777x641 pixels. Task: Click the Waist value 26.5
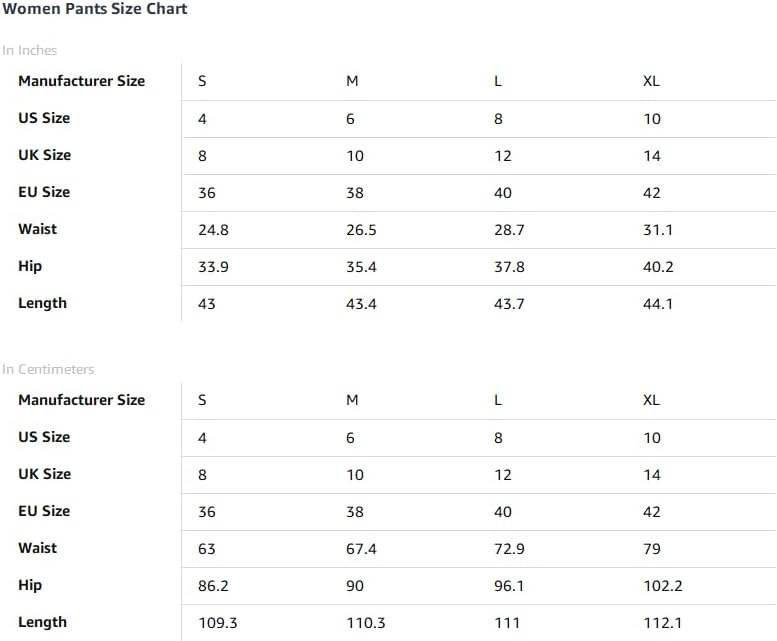point(361,230)
